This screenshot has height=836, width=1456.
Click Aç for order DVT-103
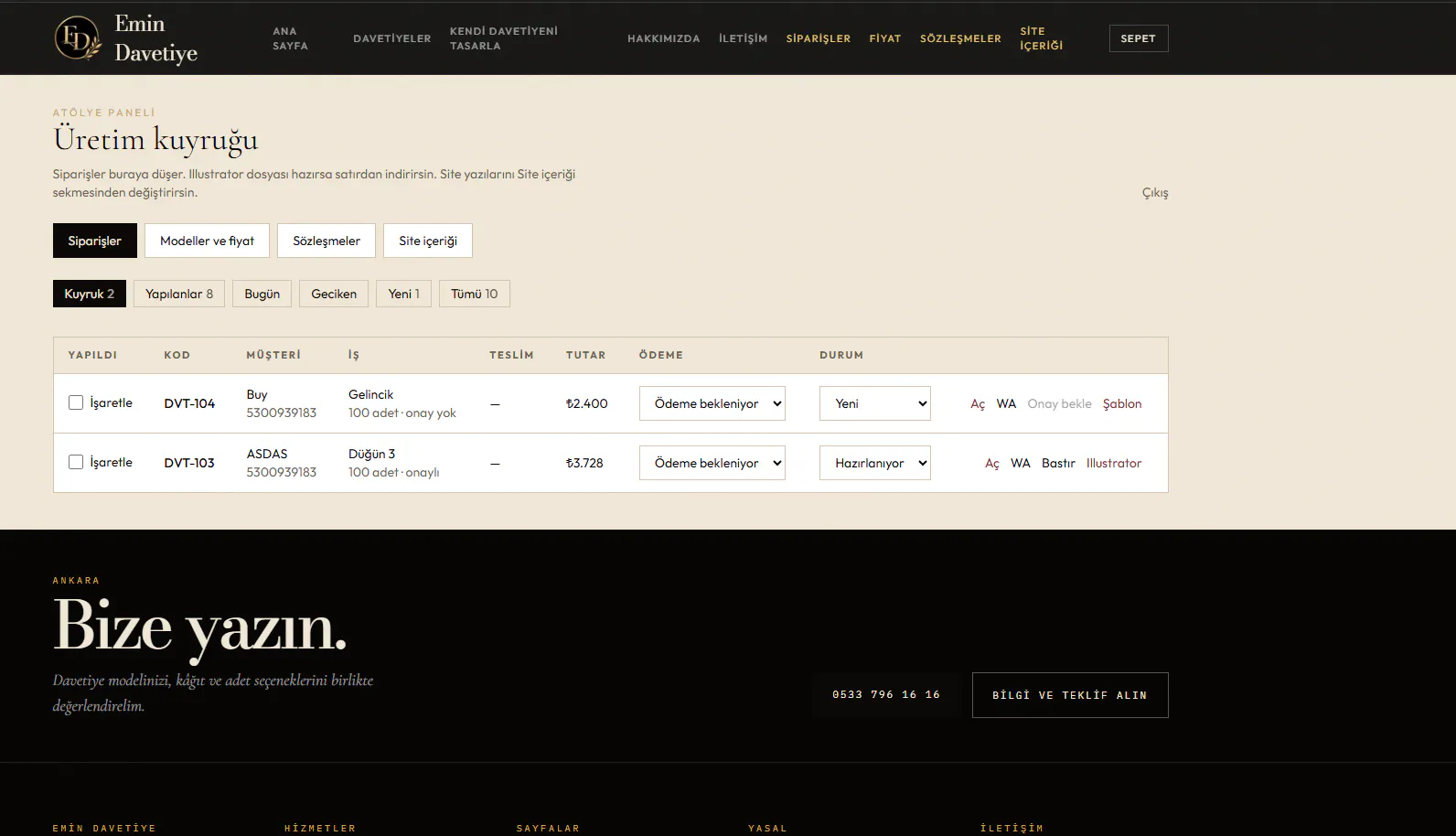[x=992, y=463]
